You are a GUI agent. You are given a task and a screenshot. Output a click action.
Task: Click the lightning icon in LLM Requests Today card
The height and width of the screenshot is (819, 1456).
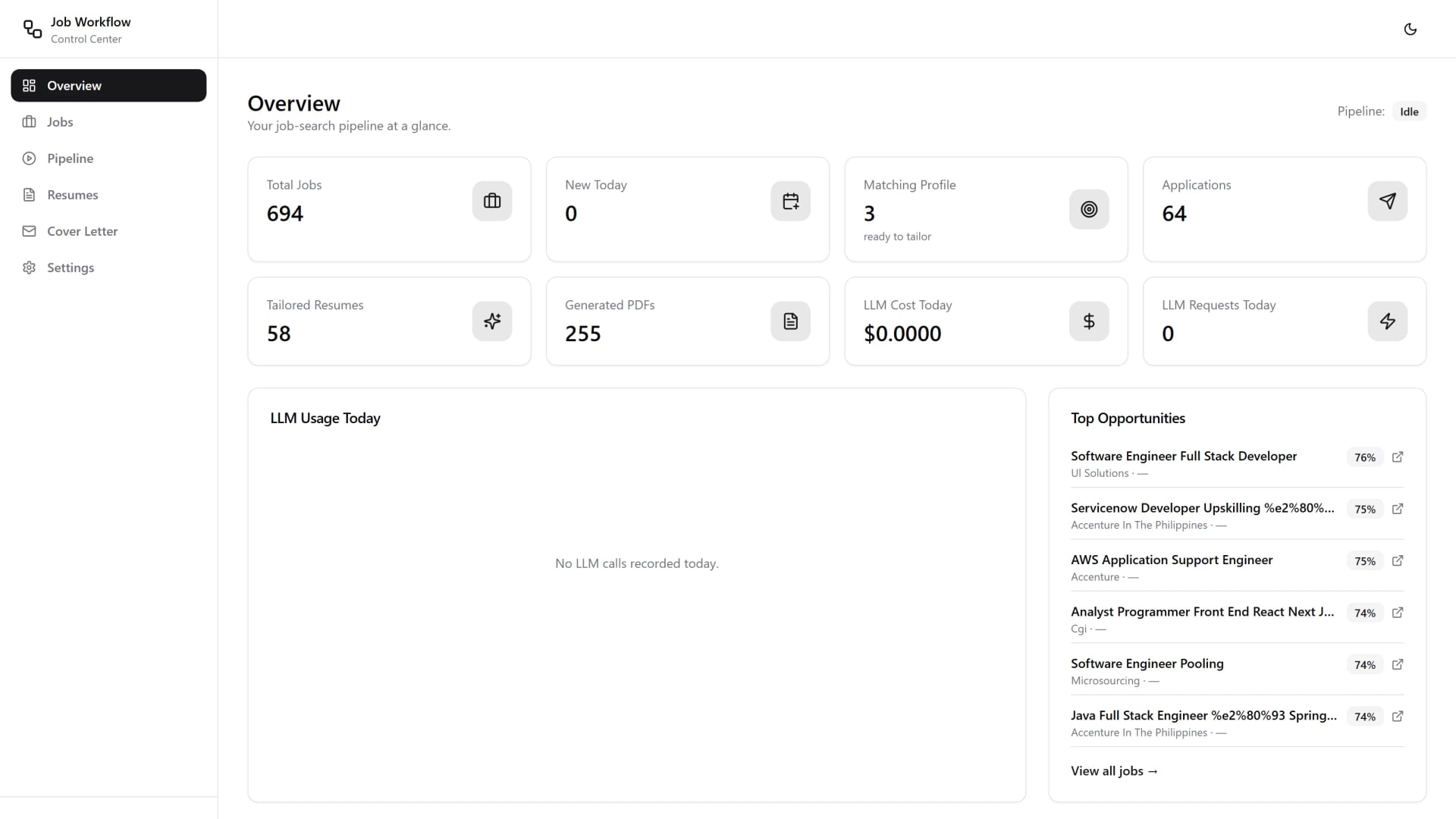[x=1388, y=322]
